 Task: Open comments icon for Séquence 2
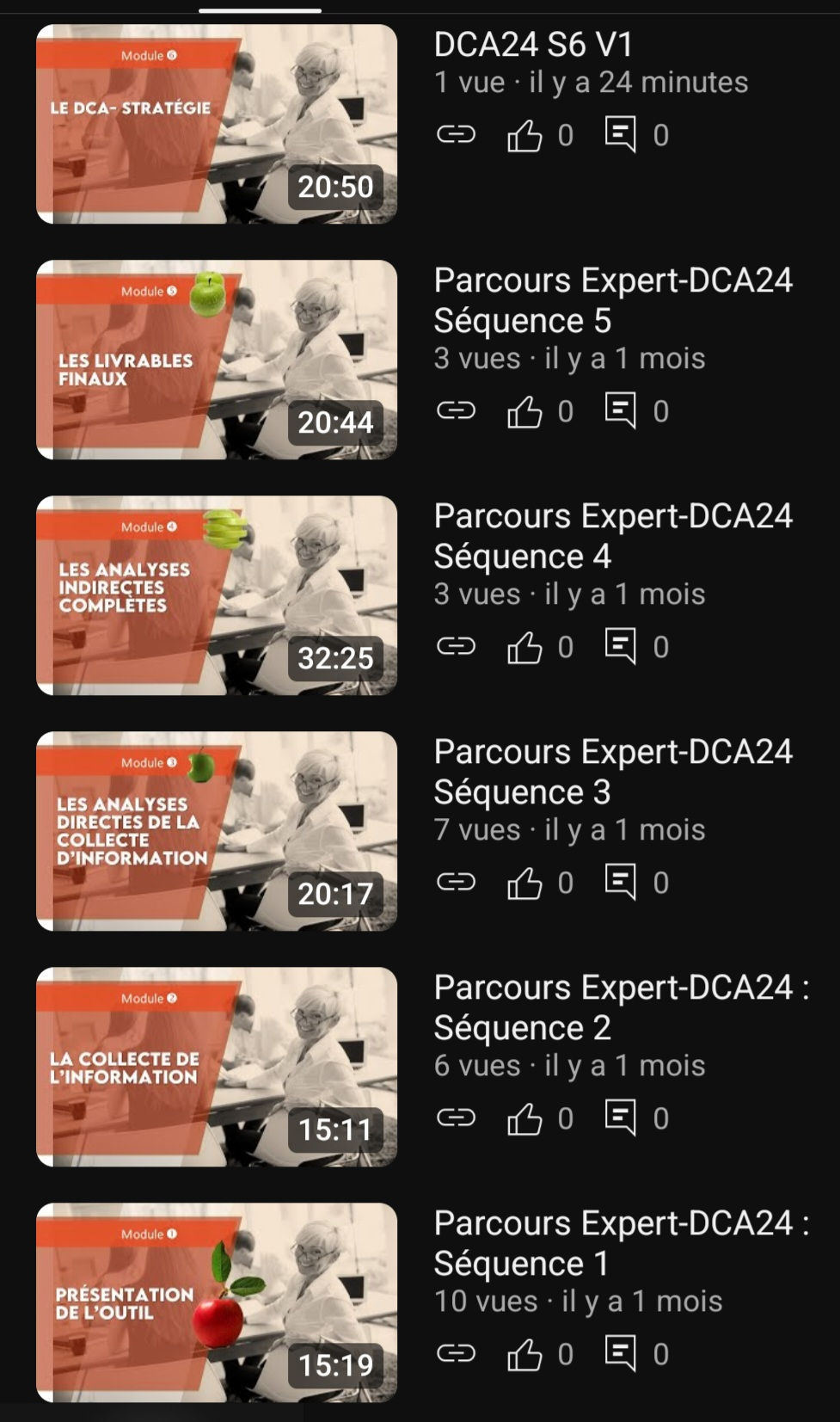[x=621, y=1117]
